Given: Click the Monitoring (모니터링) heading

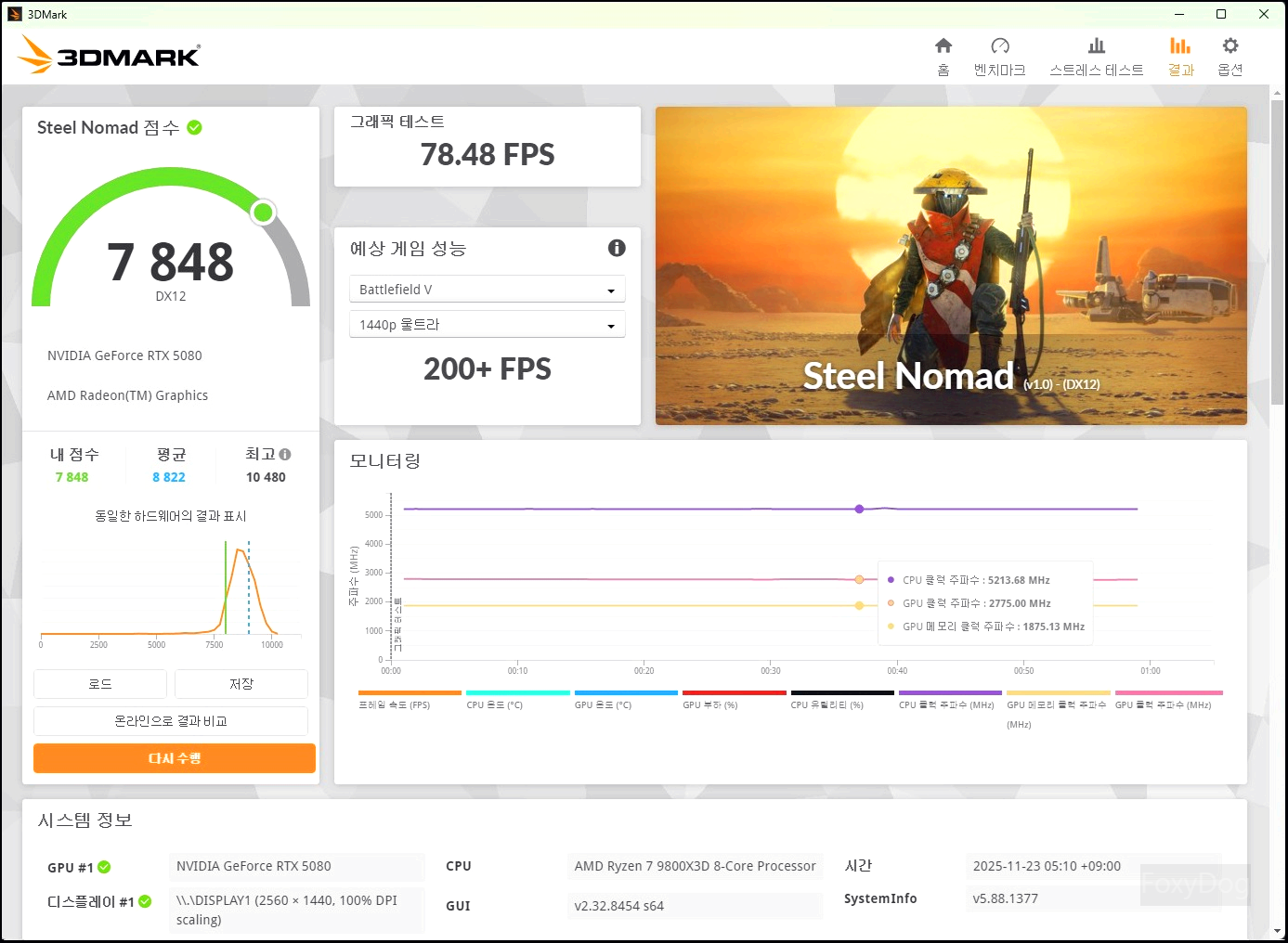Looking at the screenshot, I should coord(385,461).
